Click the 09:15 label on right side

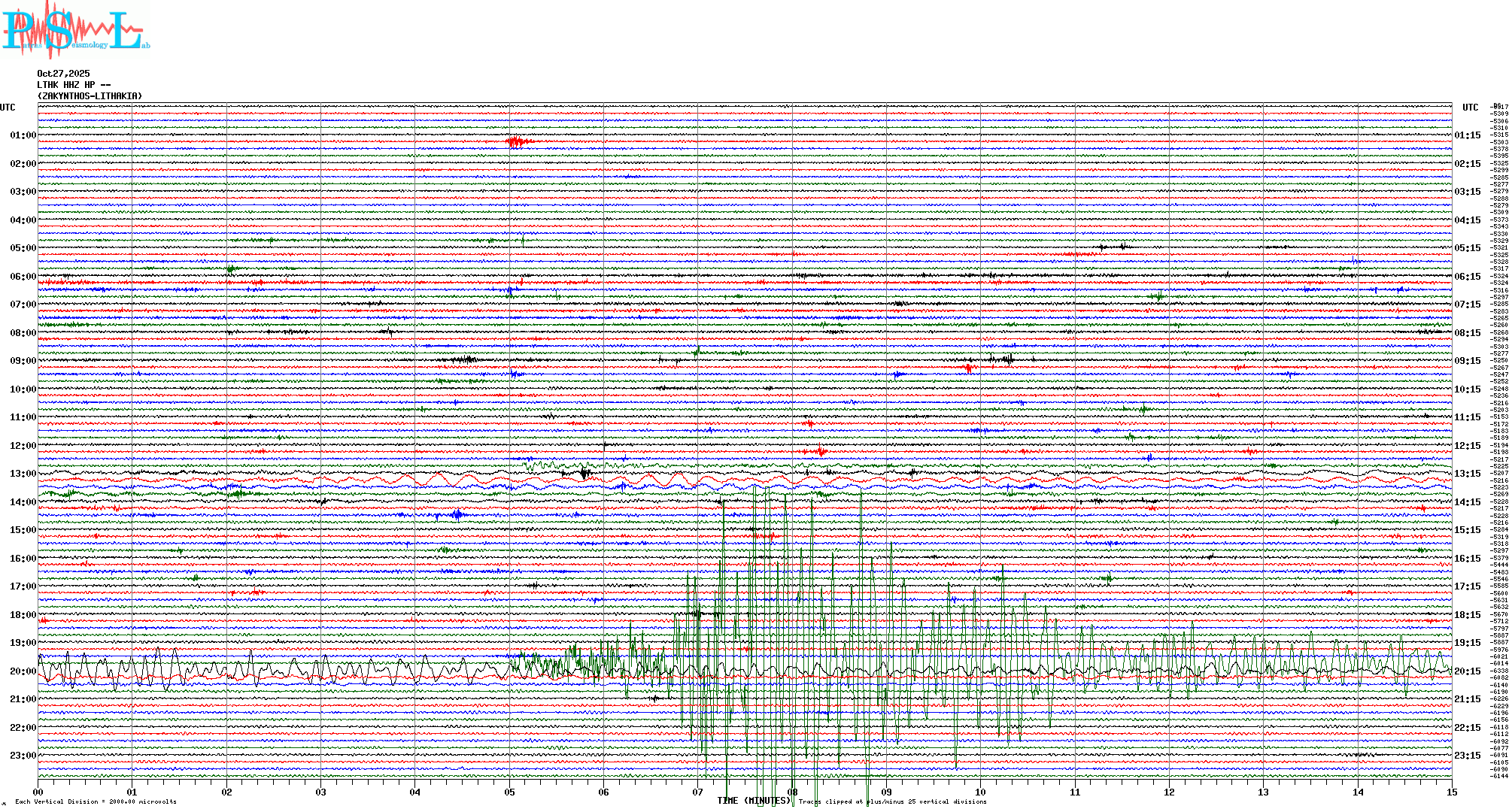pyautogui.click(x=1467, y=361)
